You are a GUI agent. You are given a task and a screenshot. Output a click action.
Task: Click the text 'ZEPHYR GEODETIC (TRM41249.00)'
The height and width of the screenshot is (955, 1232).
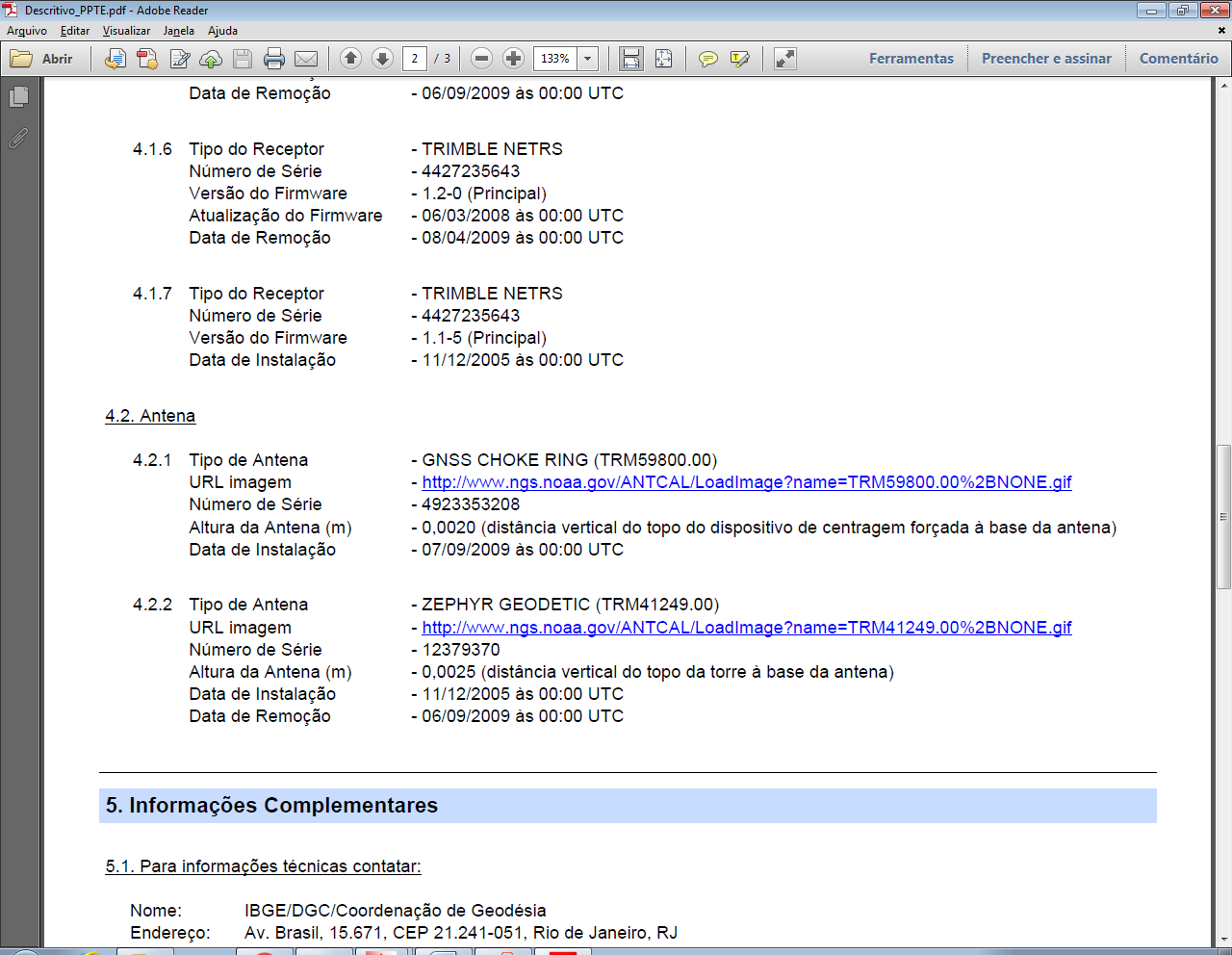pyautogui.click(x=571, y=605)
